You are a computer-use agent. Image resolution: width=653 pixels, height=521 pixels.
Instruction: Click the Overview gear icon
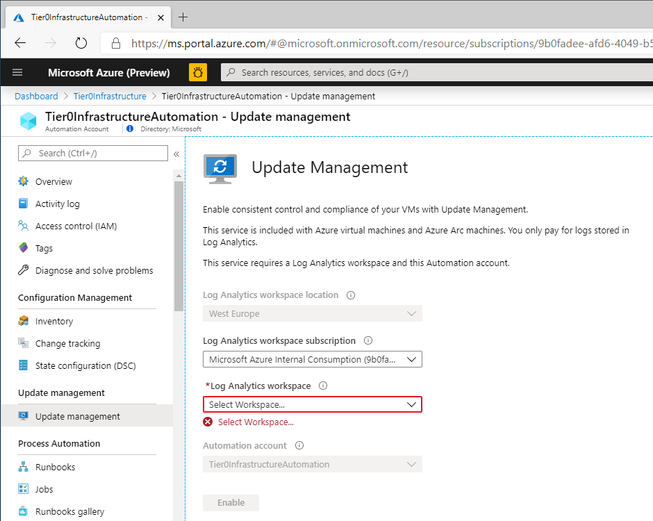(23, 181)
